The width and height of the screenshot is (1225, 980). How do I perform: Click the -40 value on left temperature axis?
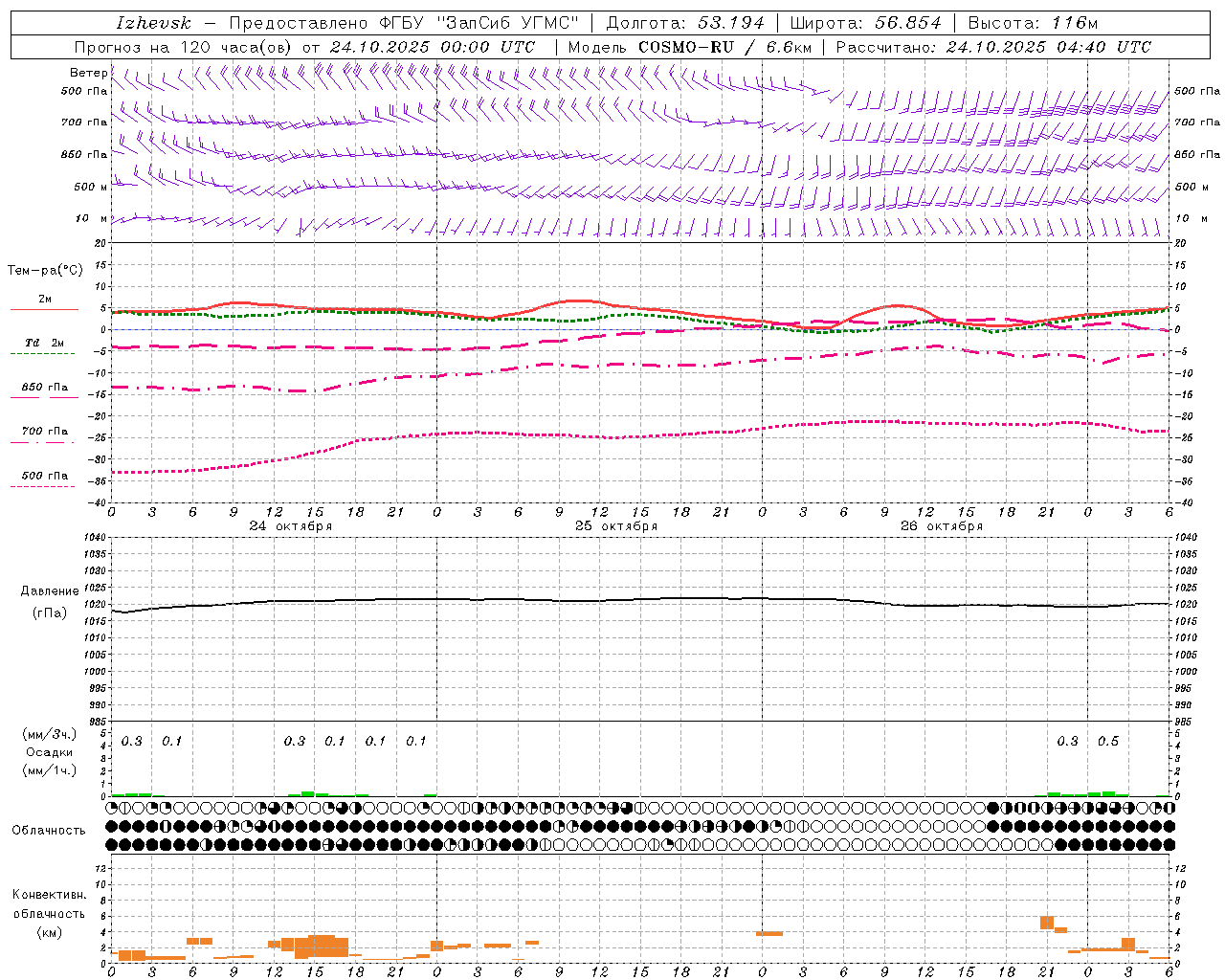[98, 502]
